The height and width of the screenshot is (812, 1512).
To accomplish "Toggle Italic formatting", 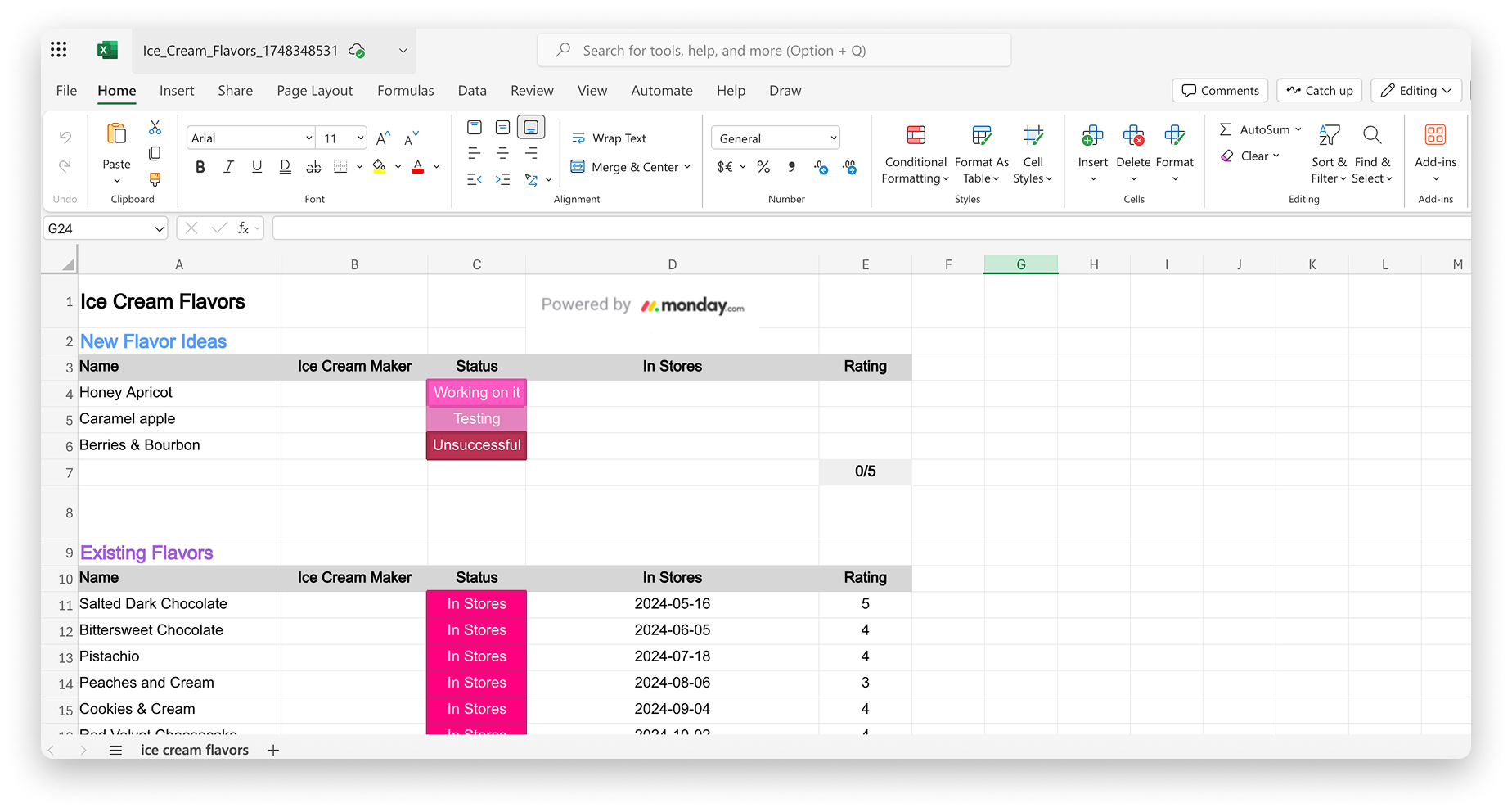I will point(228,167).
